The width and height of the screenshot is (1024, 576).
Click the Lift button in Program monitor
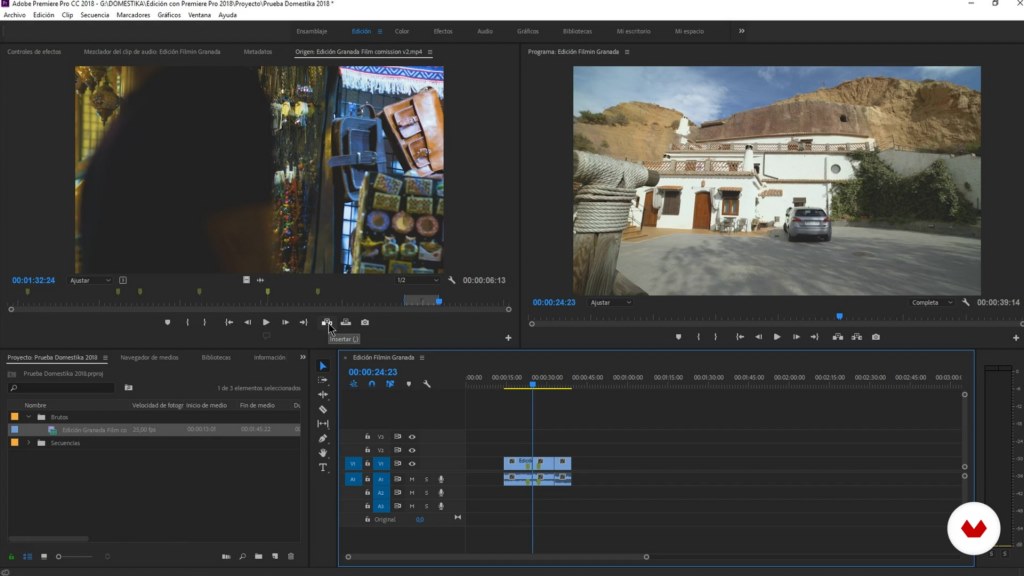click(x=838, y=337)
